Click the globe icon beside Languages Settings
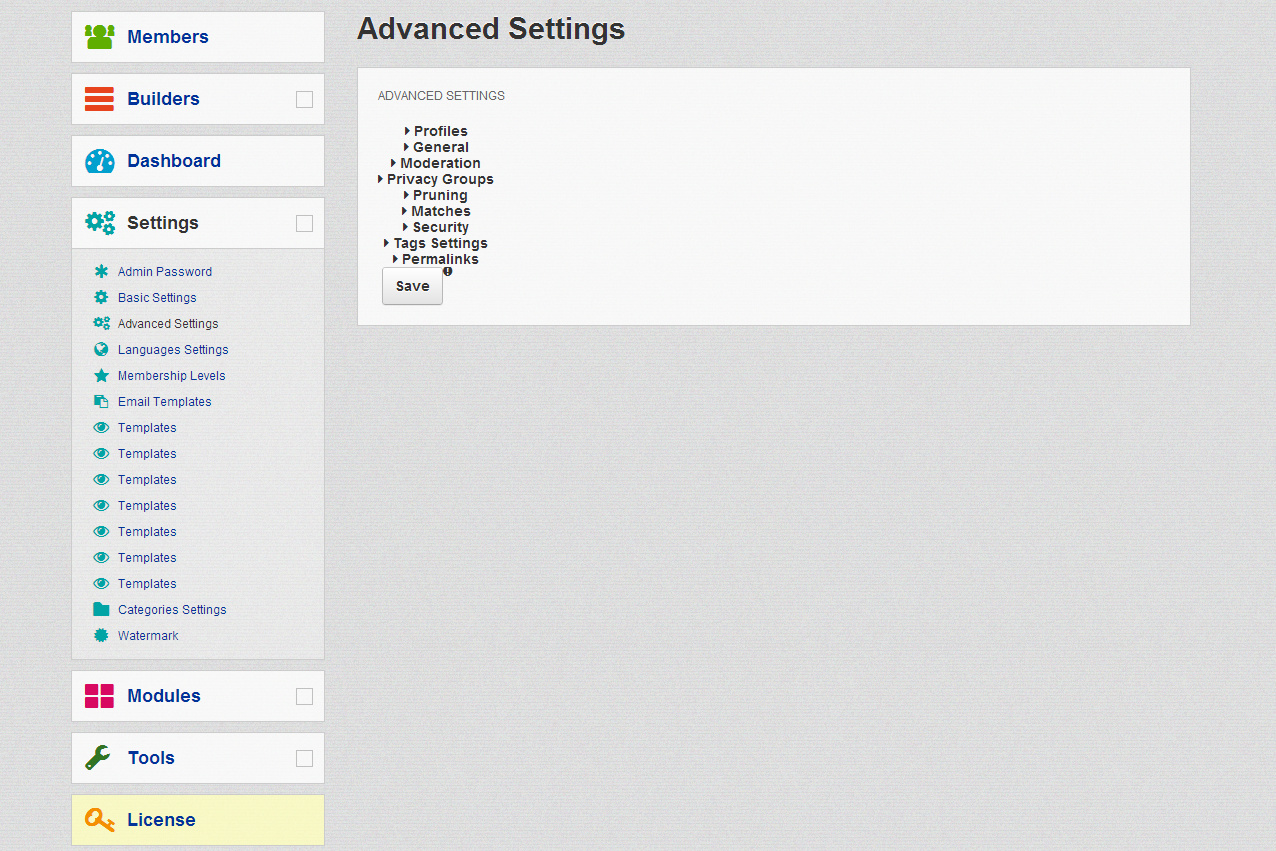This screenshot has width=1276, height=851. [x=101, y=349]
